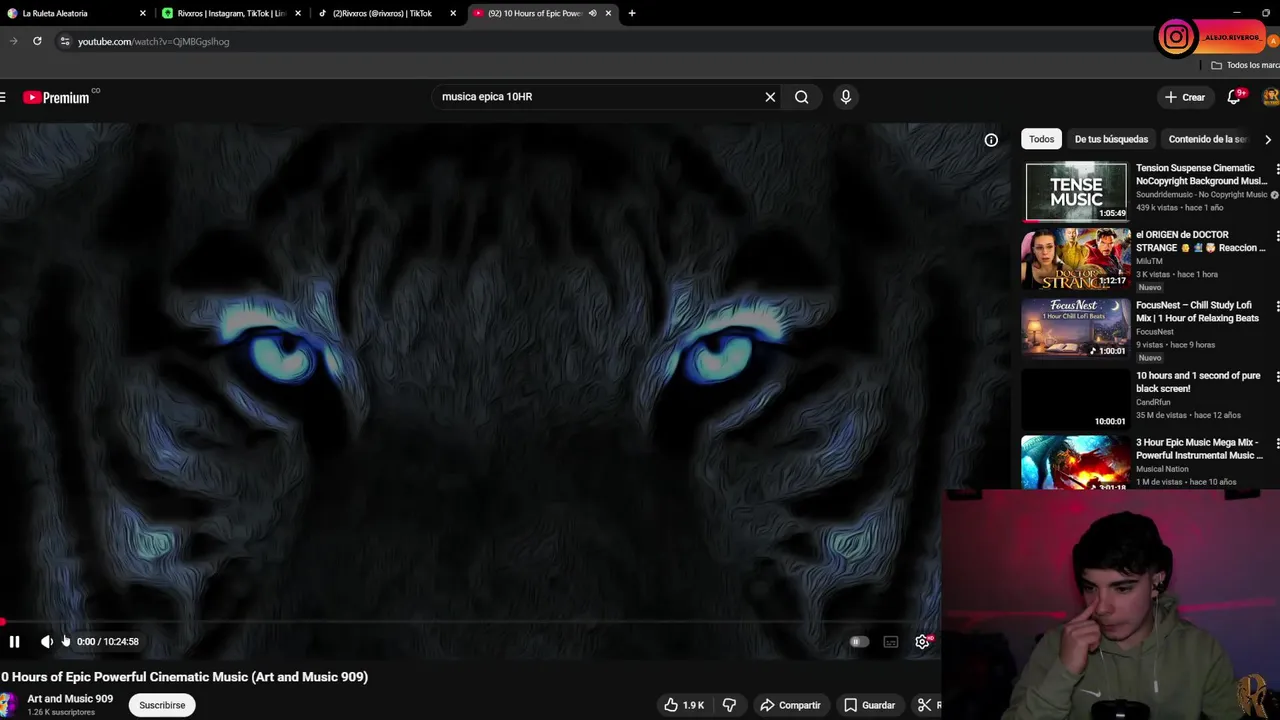Viewport: 1280px width, 720px height.
Task: Open 10 hours and 1 second title
Action: coord(1198,382)
